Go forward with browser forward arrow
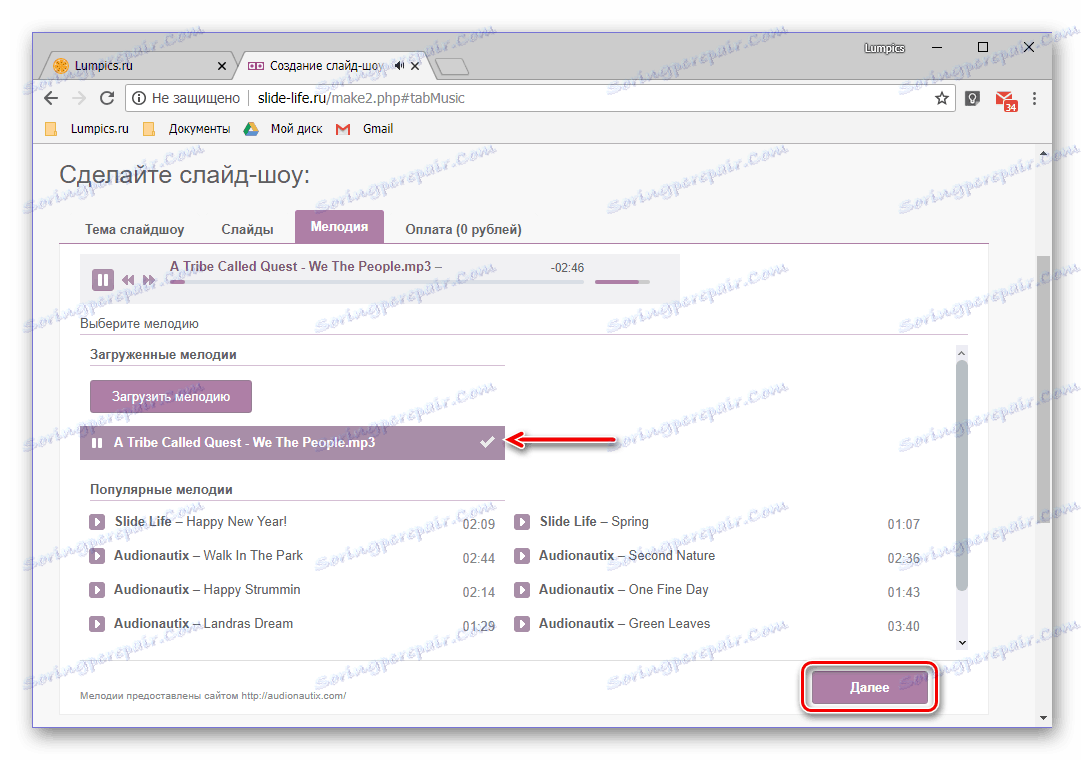The width and height of the screenshot is (1085, 760). coord(79,98)
